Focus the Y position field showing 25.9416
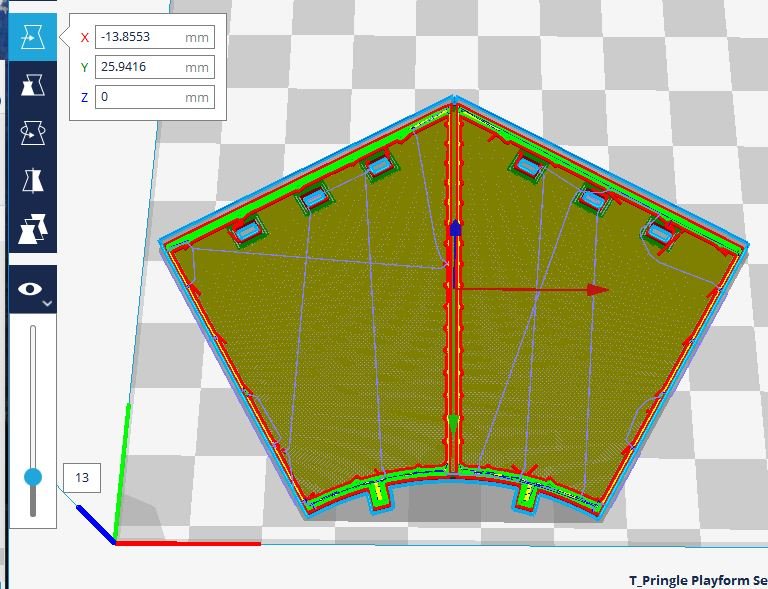Image resolution: width=768 pixels, height=589 pixels. point(140,67)
